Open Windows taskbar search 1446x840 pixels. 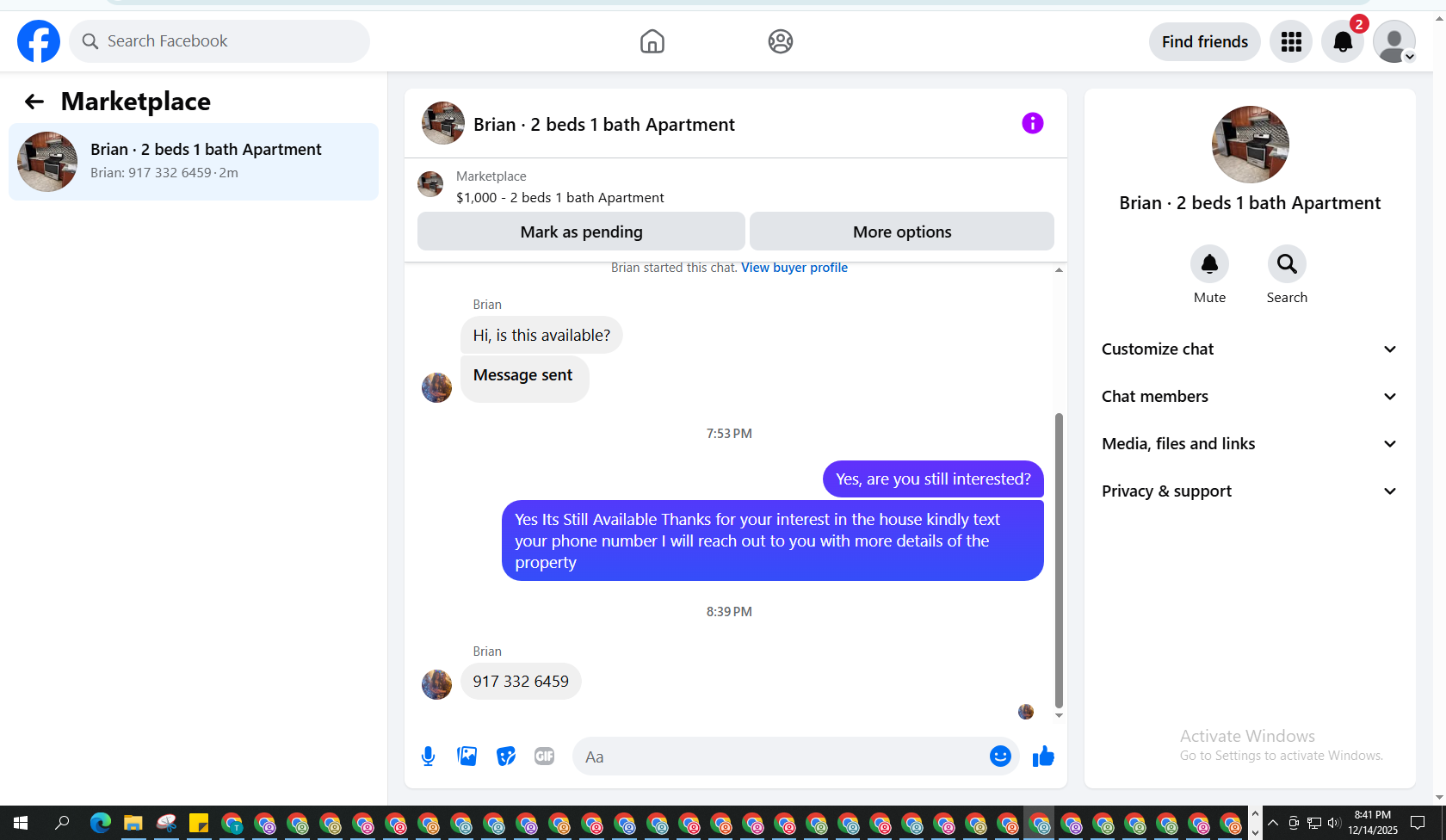pyautogui.click(x=61, y=823)
